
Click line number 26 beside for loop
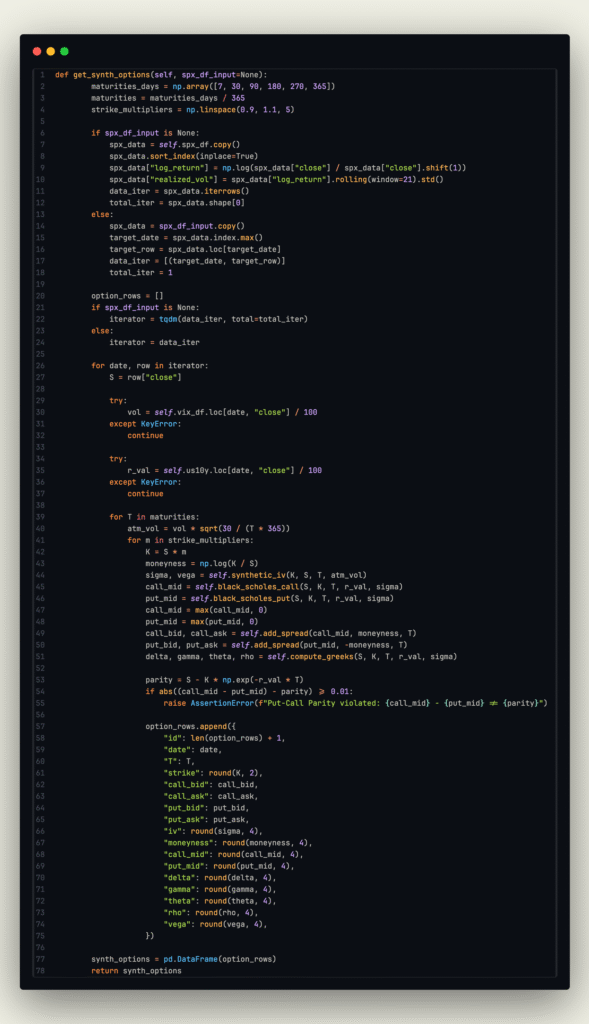[41, 366]
